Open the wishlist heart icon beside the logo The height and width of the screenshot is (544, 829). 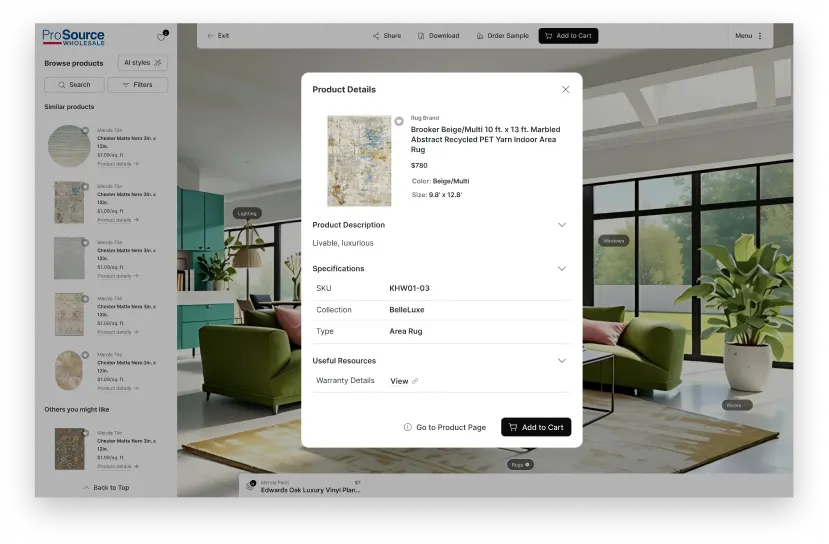pos(161,37)
